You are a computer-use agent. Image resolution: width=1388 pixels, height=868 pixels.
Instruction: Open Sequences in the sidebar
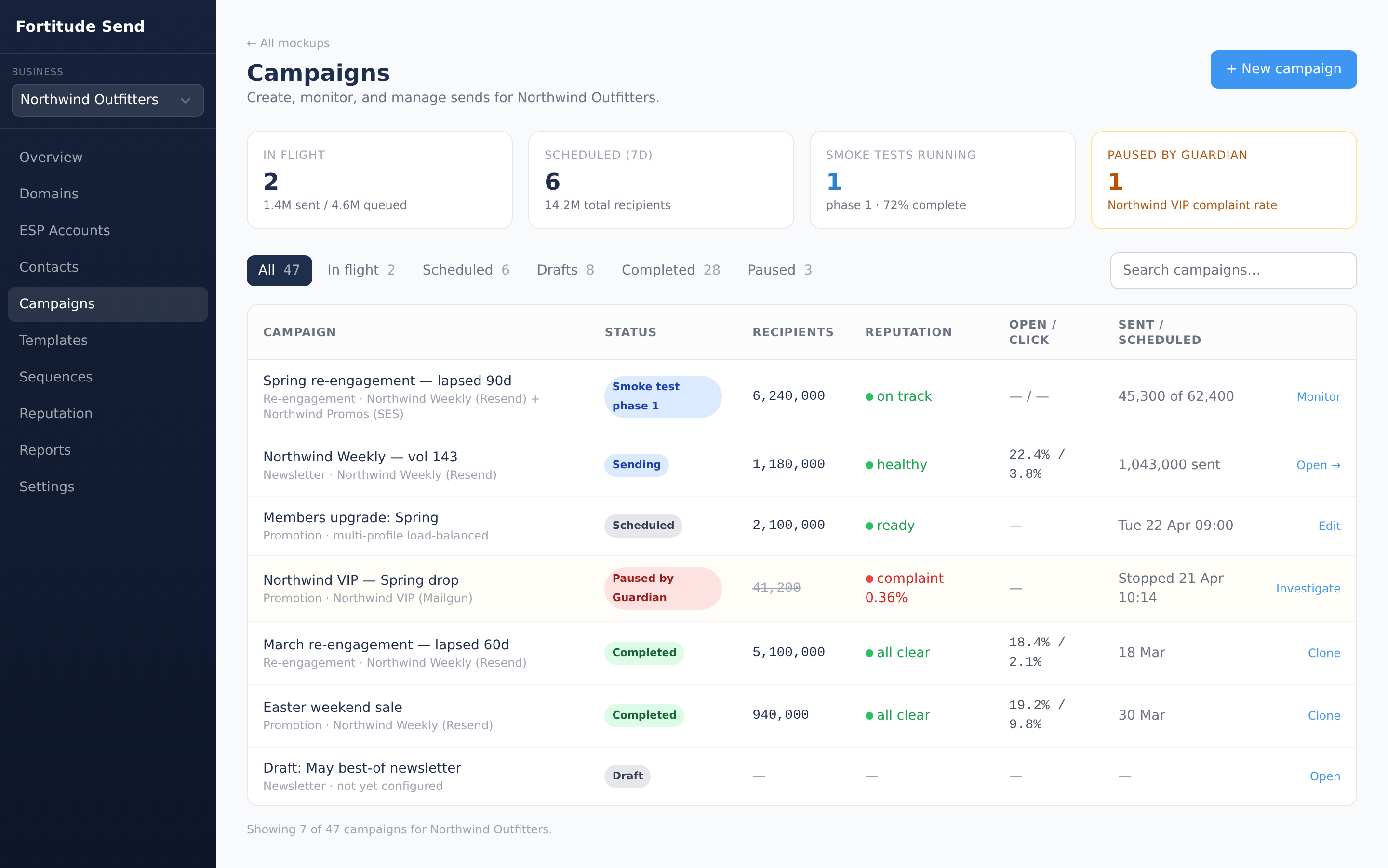(107, 377)
